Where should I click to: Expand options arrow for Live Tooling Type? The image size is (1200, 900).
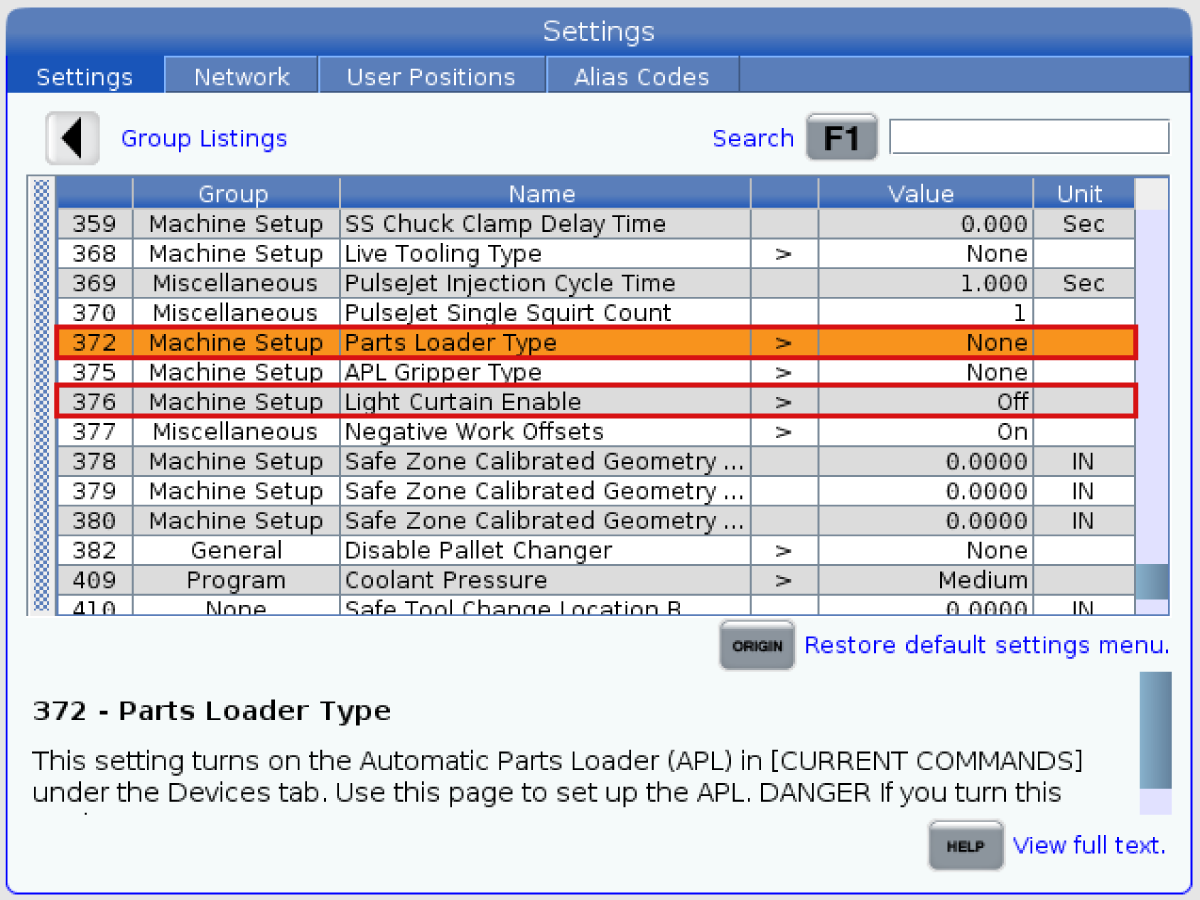[x=783, y=254]
